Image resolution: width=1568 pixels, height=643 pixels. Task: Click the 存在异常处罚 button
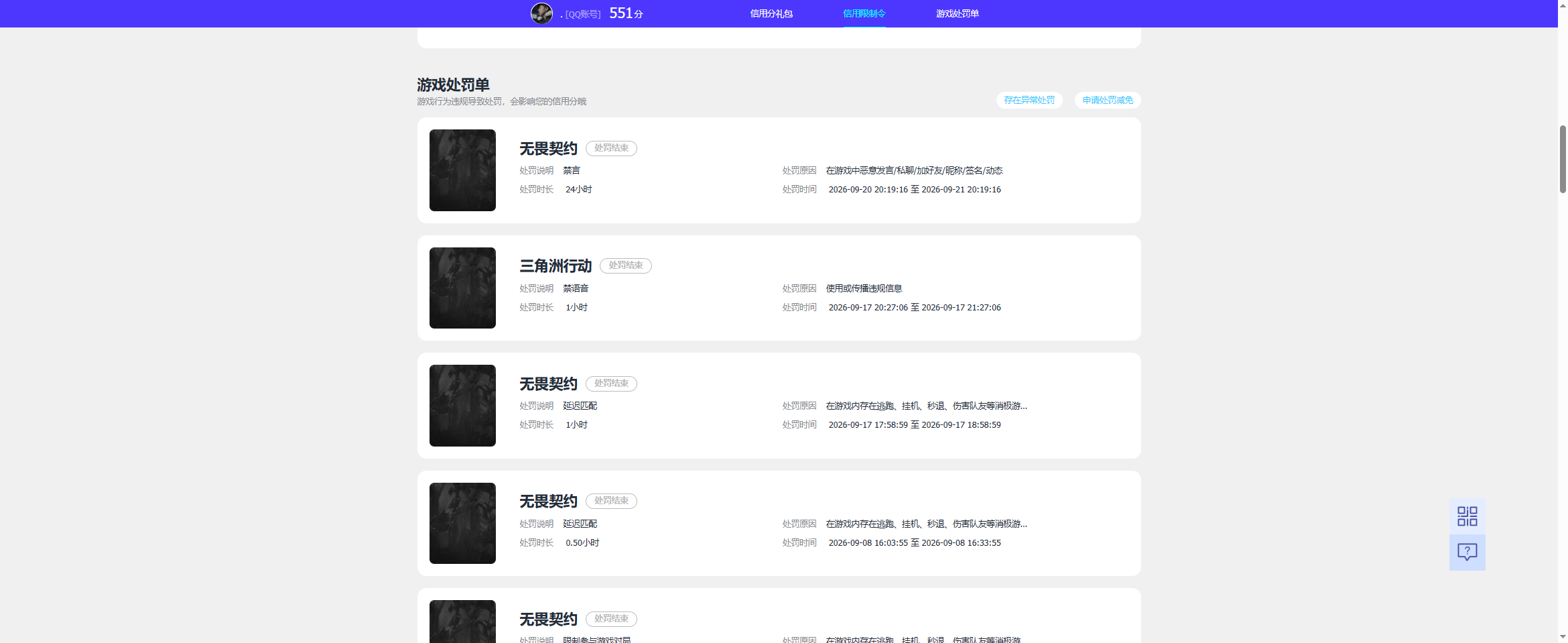(1029, 100)
